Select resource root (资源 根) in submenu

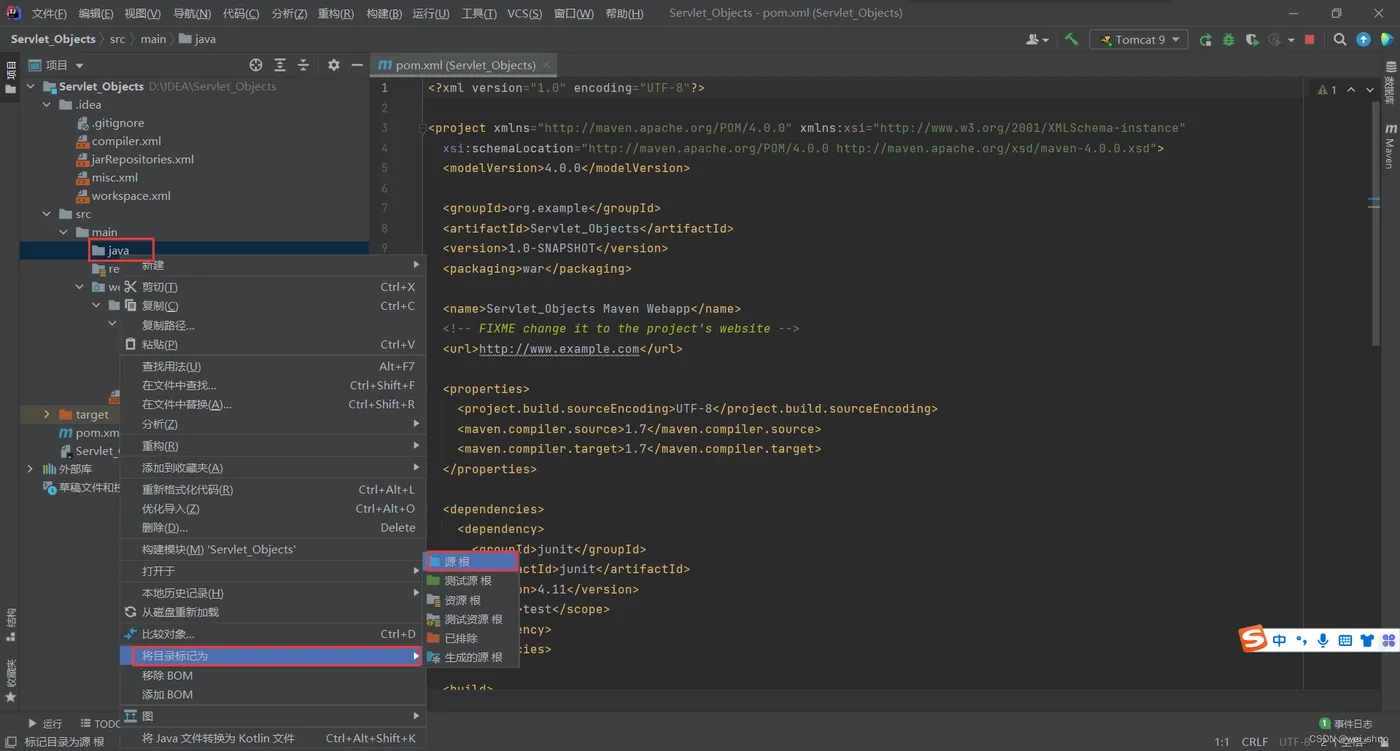[471, 600]
